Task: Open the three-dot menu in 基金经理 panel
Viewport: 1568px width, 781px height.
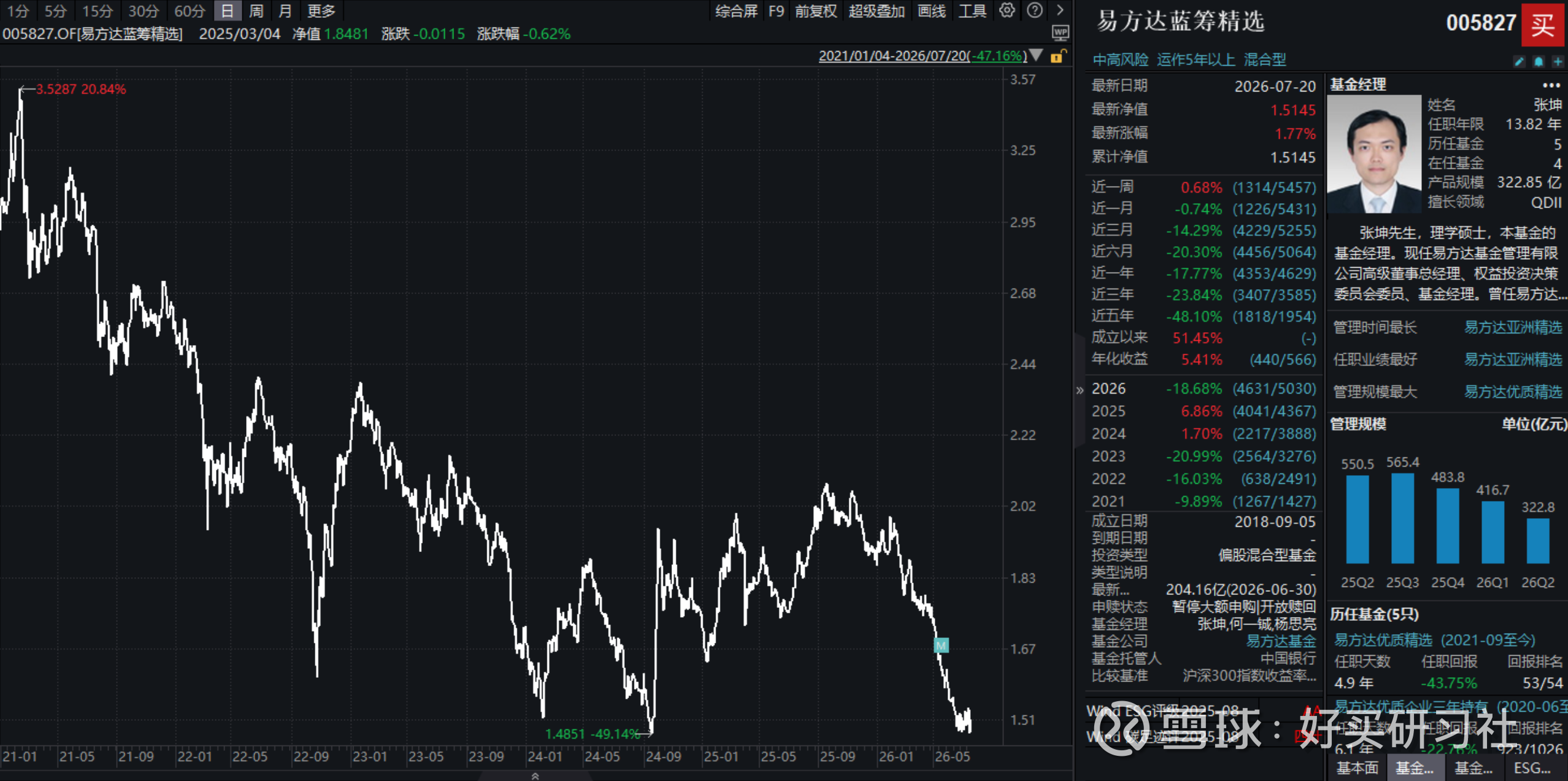Action: 1551,85
